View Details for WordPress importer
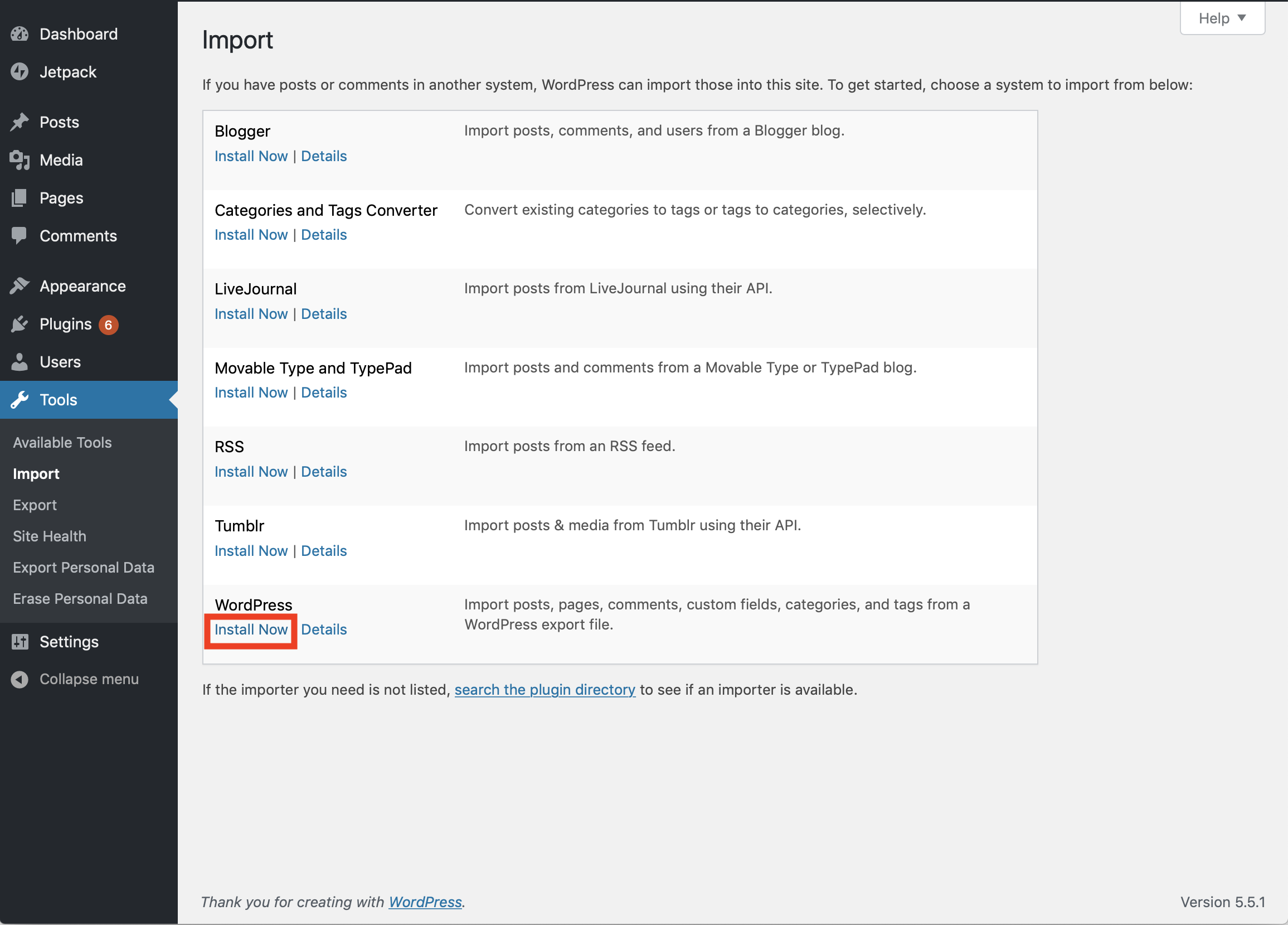 pos(324,629)
